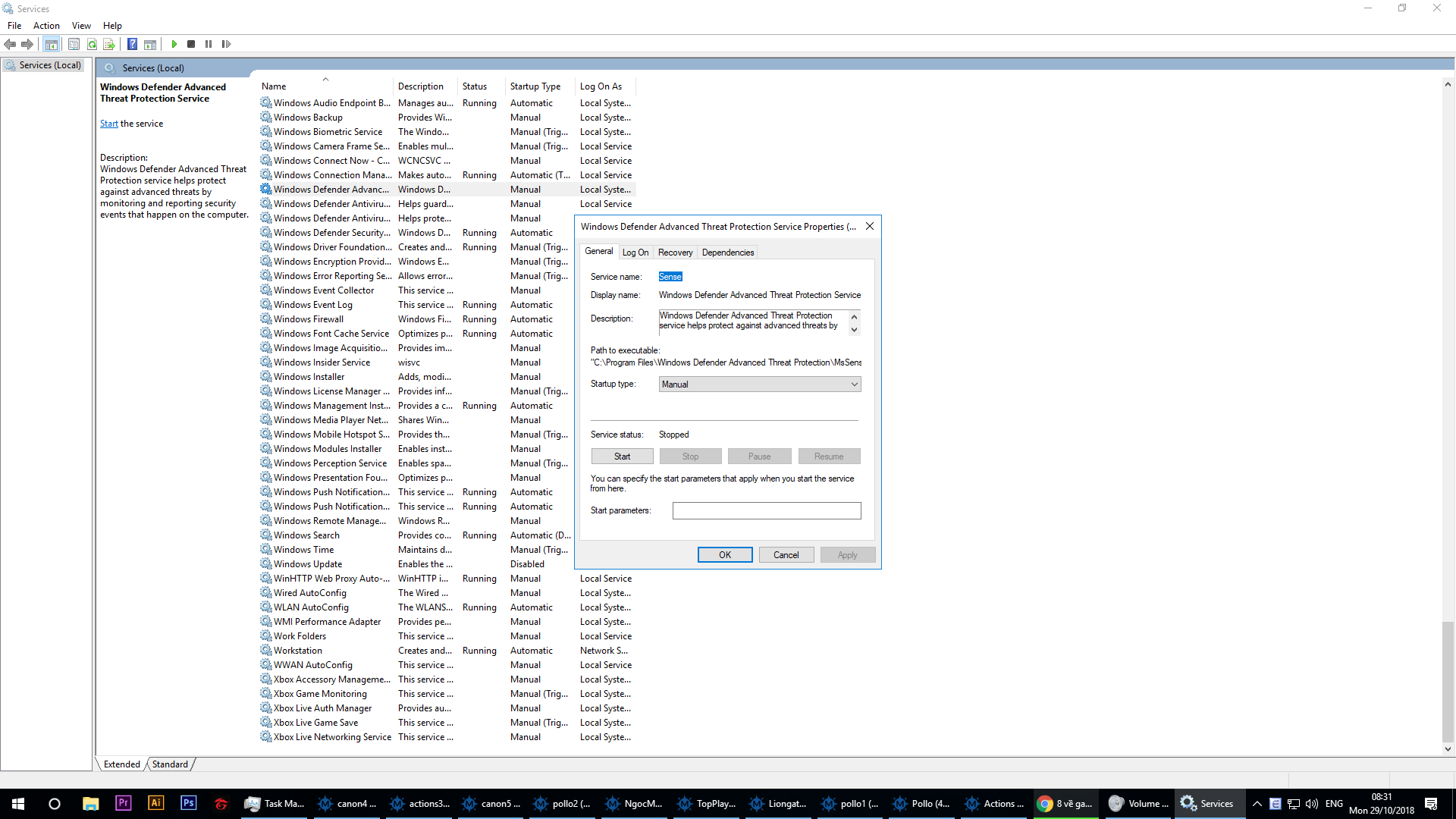Click the Services restart action icon
This screenshot has height=819, width=1456.
pyautogui.click(x=227, y=44)
